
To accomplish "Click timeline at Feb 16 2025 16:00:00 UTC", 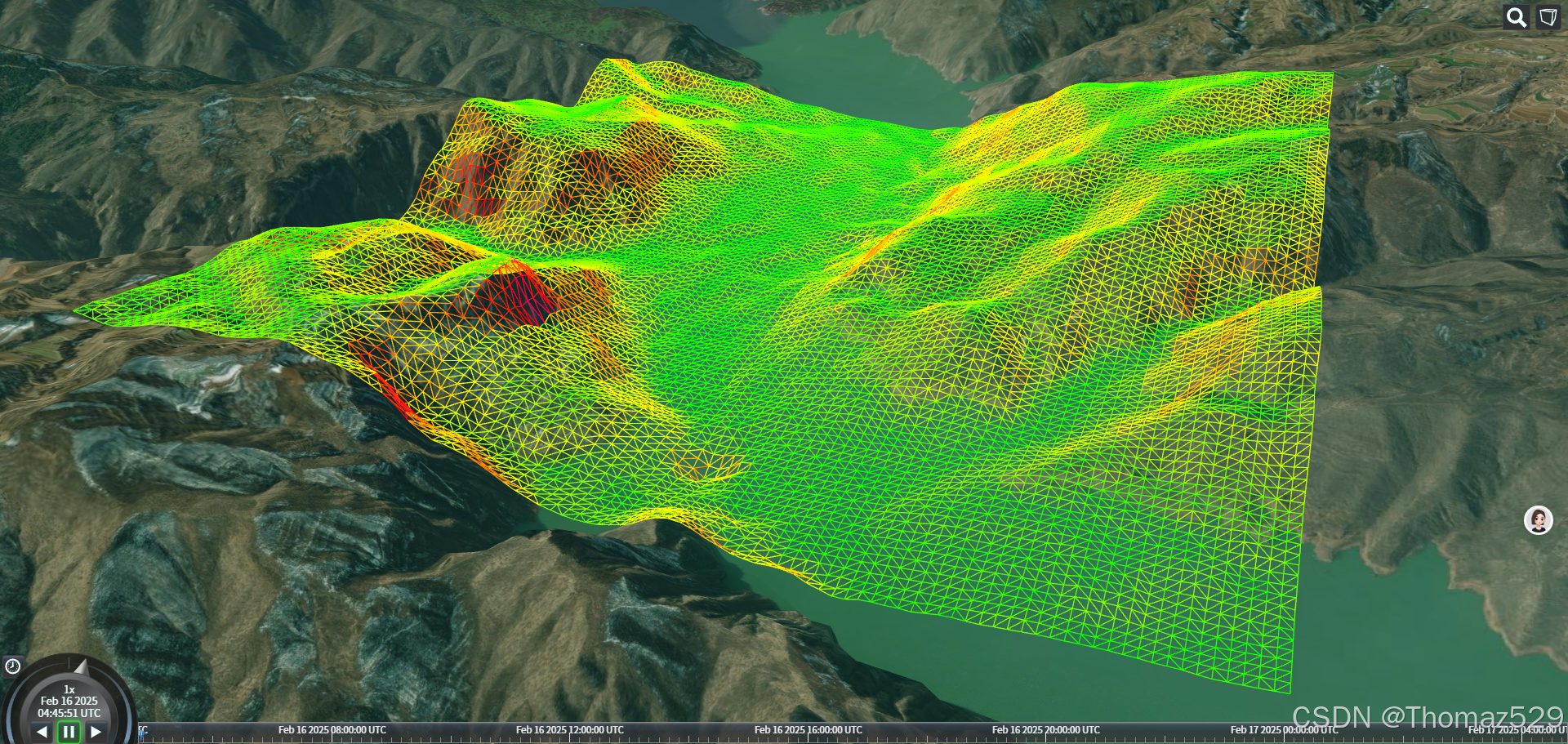I will pos(808,730).
